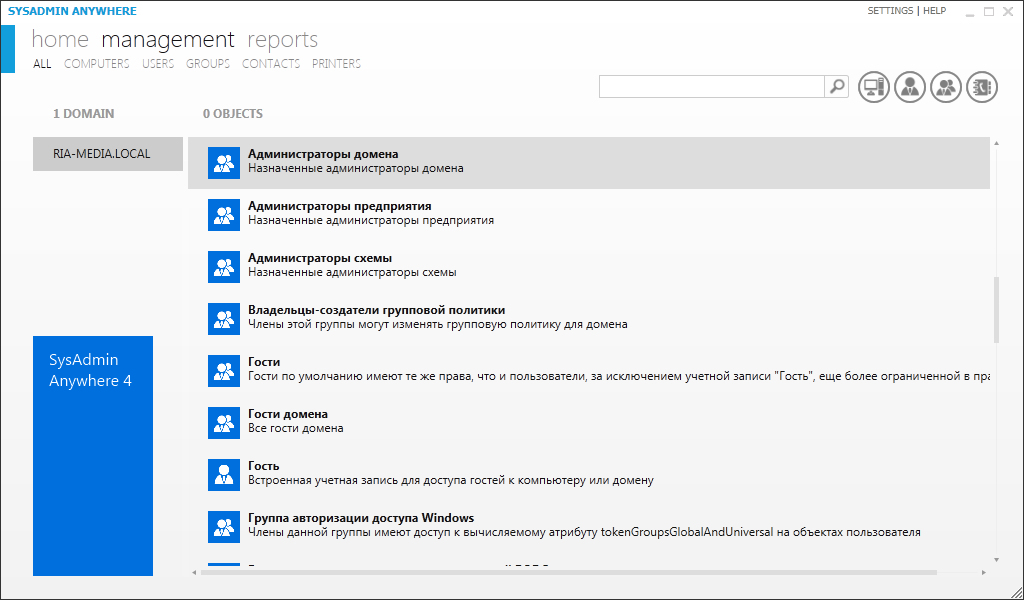
Task: Click the vertical scrollbar down arrow
Action: pos(997,560)
